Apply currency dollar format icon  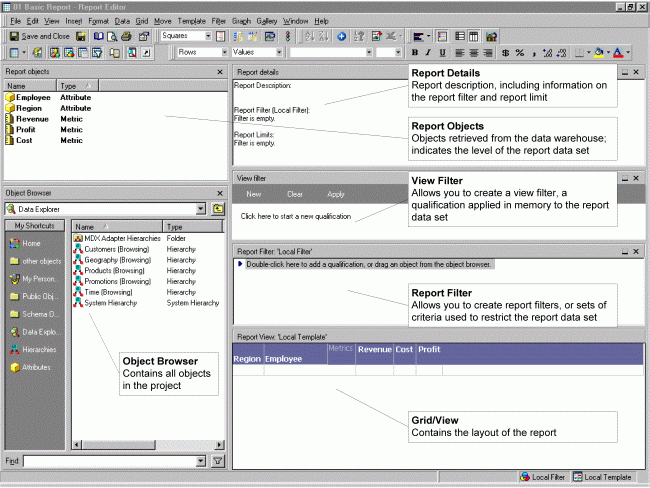(x=505, y=52)
